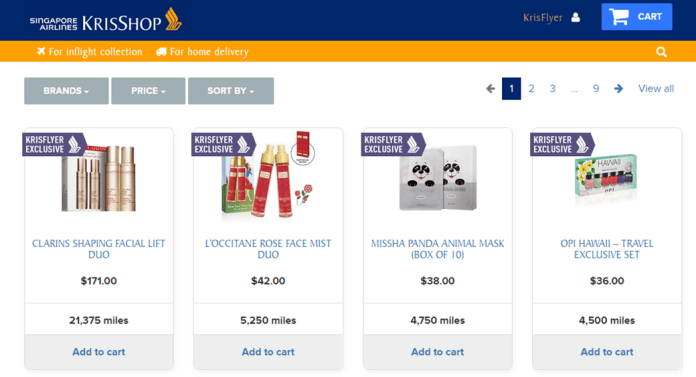Add OPI Hawaii set to cart
The width and height of the screenshot is (696, 377).
[x=607, y=352]
